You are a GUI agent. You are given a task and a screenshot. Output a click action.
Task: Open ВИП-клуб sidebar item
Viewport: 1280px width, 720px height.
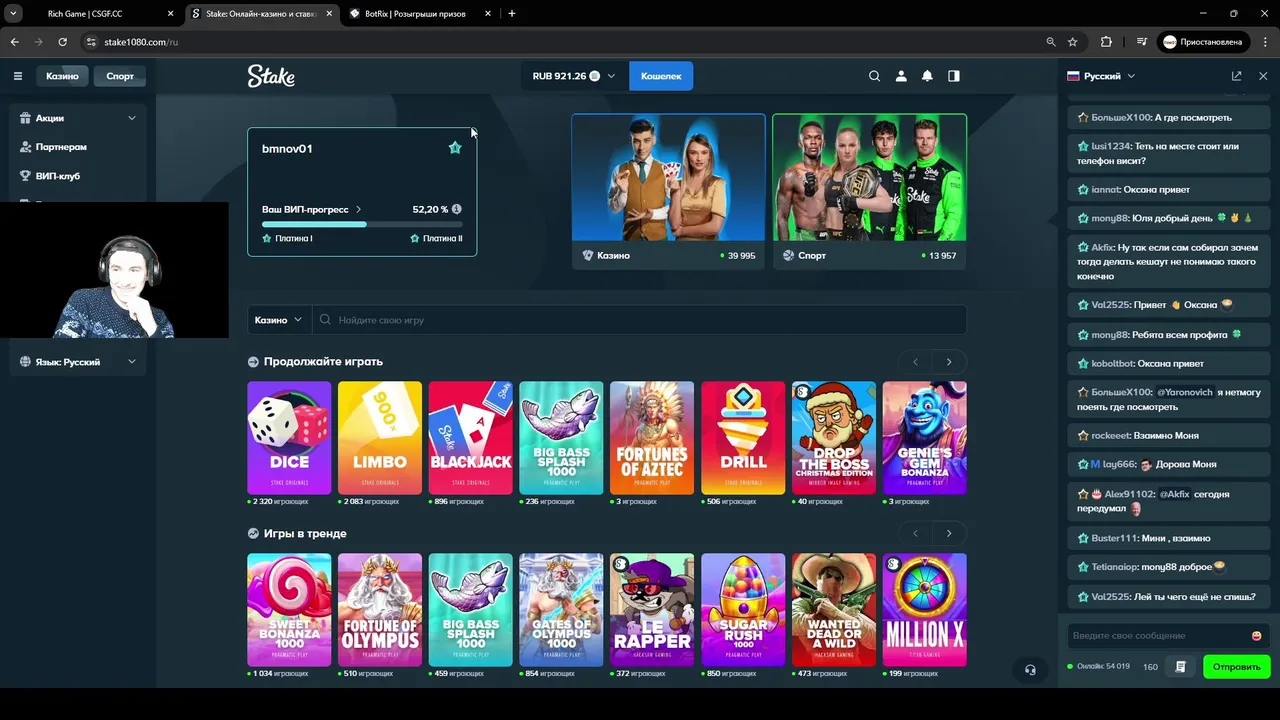click(x=78, y=176)
